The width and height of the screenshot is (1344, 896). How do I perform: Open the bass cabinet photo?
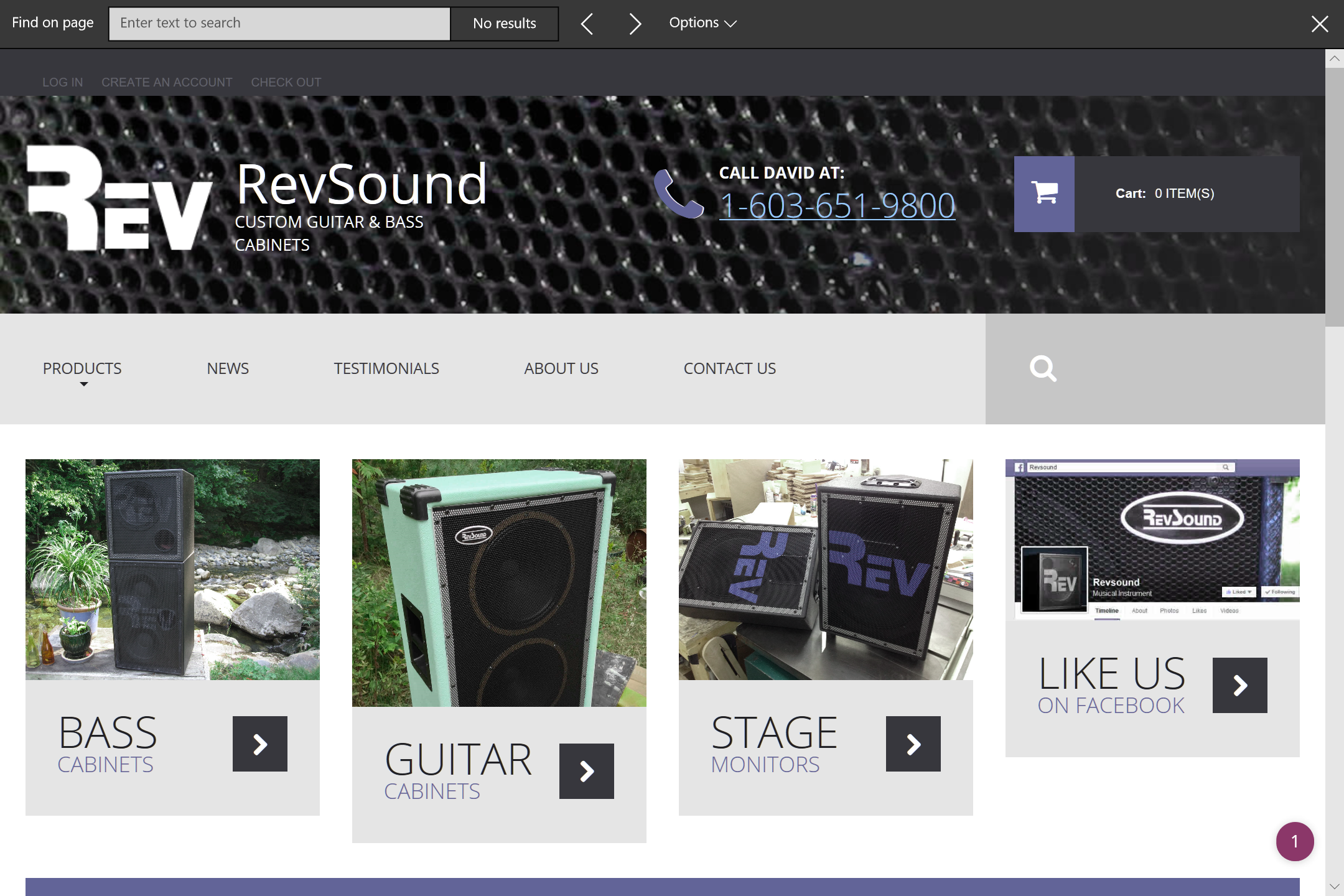pyautogui.click(x=172, y=569)
